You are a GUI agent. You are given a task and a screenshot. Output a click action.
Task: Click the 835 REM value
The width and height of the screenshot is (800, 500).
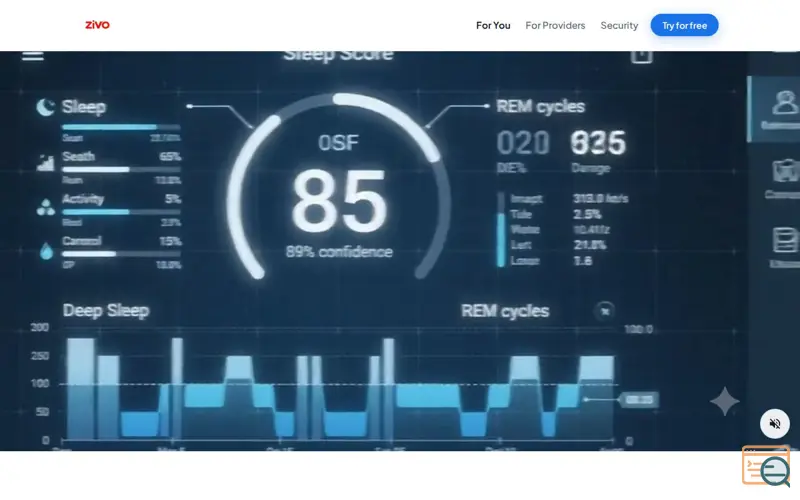[x=598, y=142]
